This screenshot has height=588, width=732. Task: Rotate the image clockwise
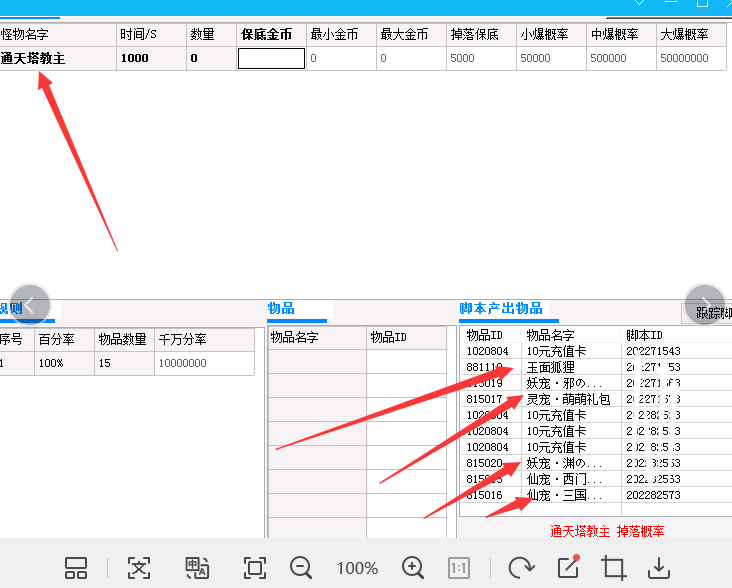520,568
